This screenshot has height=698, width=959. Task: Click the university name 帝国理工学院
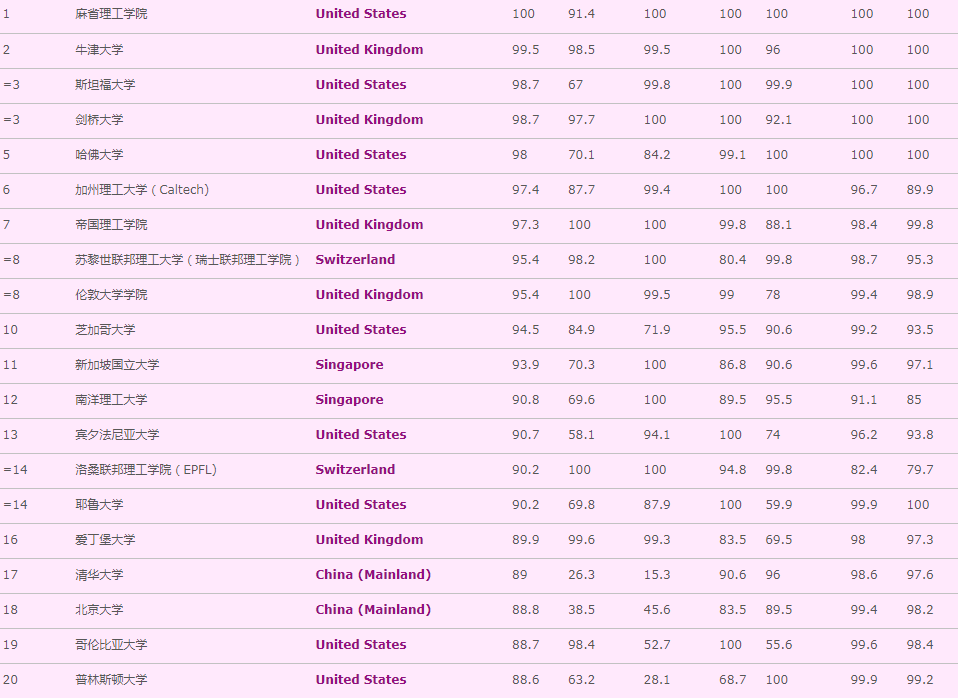111,225
